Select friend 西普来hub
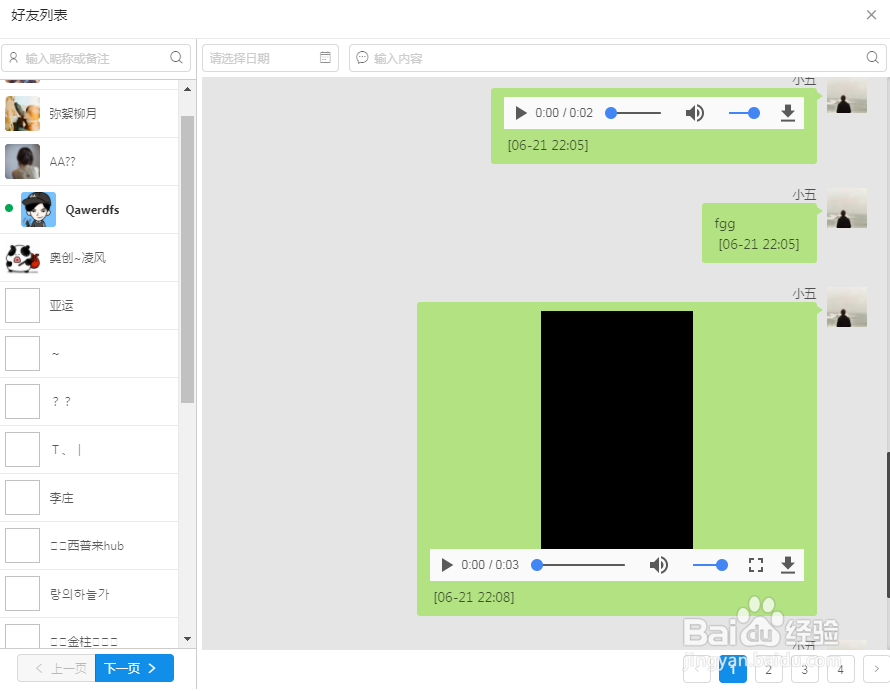 [90, 546]
